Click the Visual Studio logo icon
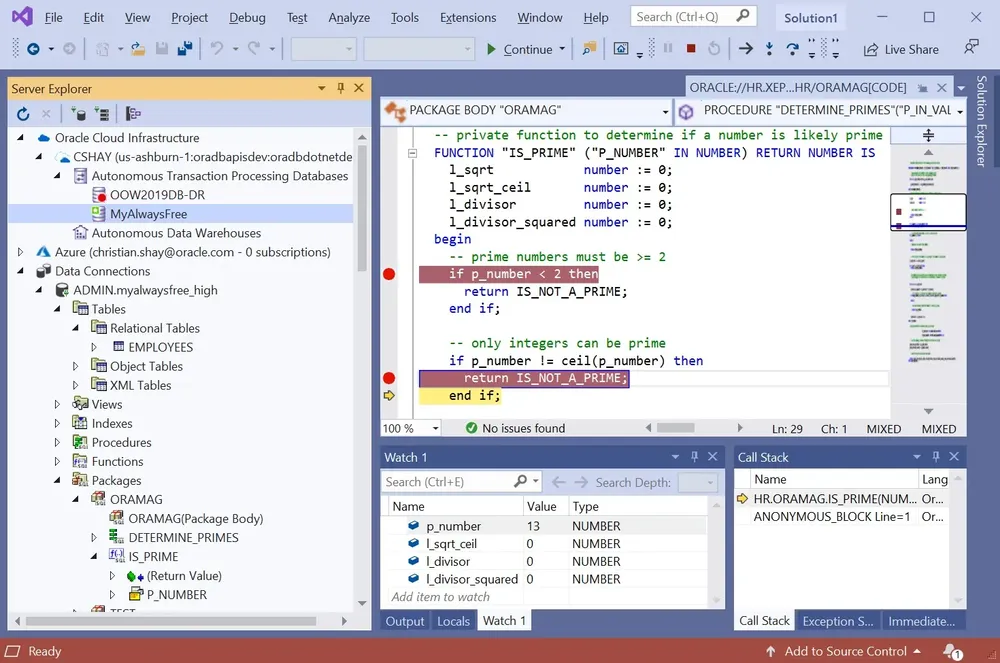1000x663 pixels. click(22, 16)
